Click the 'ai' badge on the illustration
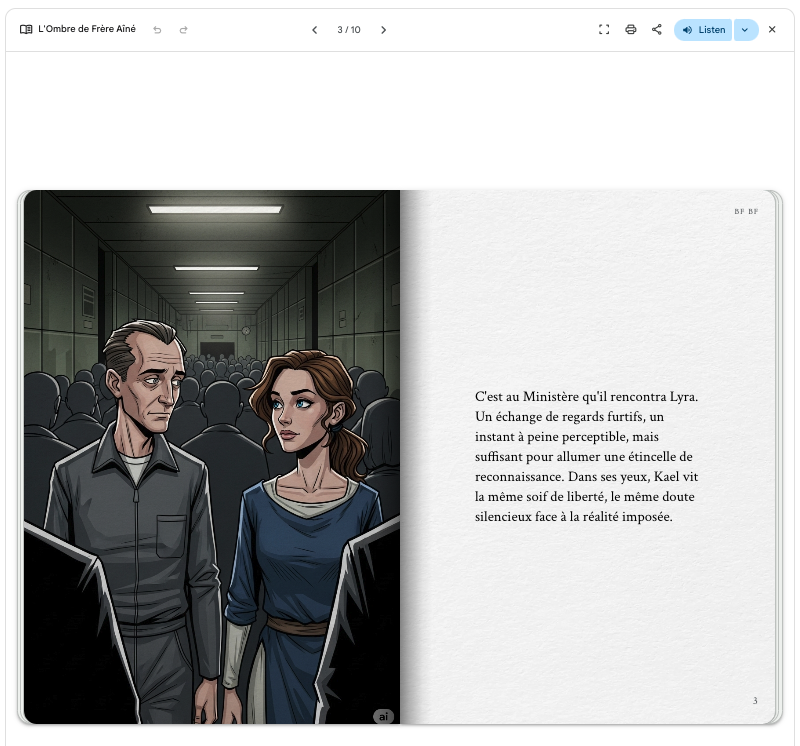 tap(383, 716)
